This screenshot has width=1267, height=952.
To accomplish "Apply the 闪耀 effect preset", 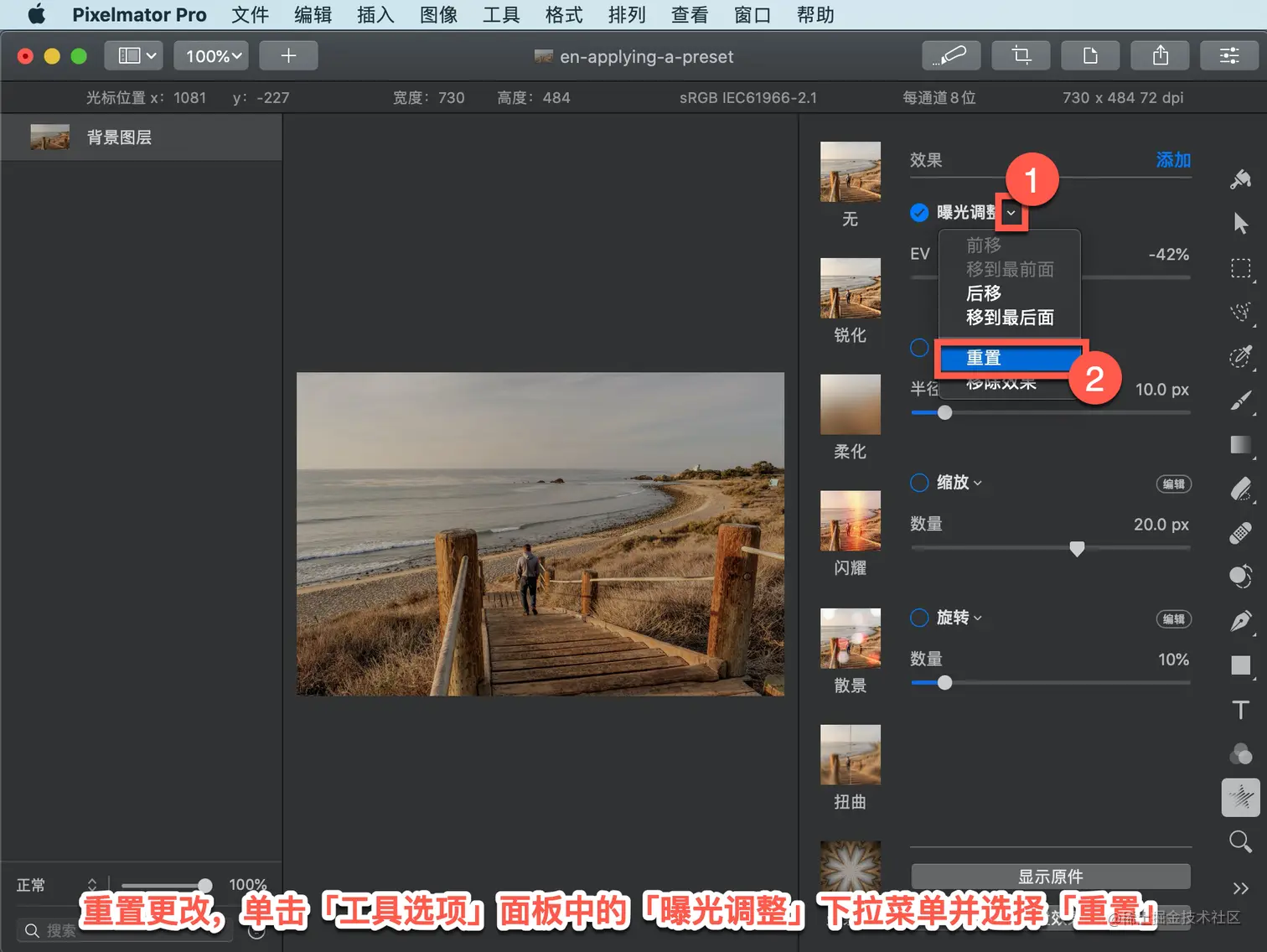I will point(850,521).
